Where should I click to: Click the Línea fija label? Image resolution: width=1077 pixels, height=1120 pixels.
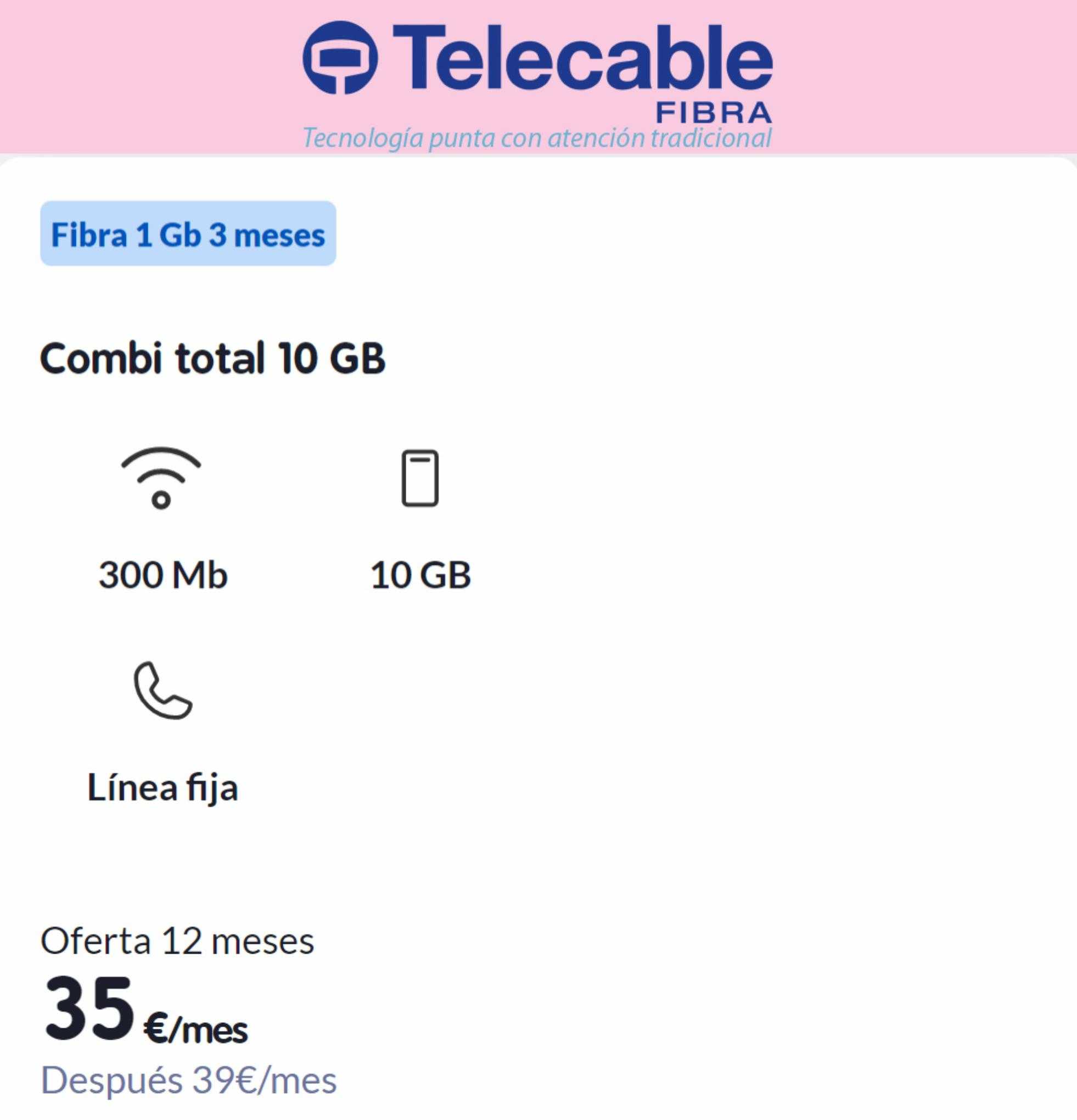pos(163,788)
